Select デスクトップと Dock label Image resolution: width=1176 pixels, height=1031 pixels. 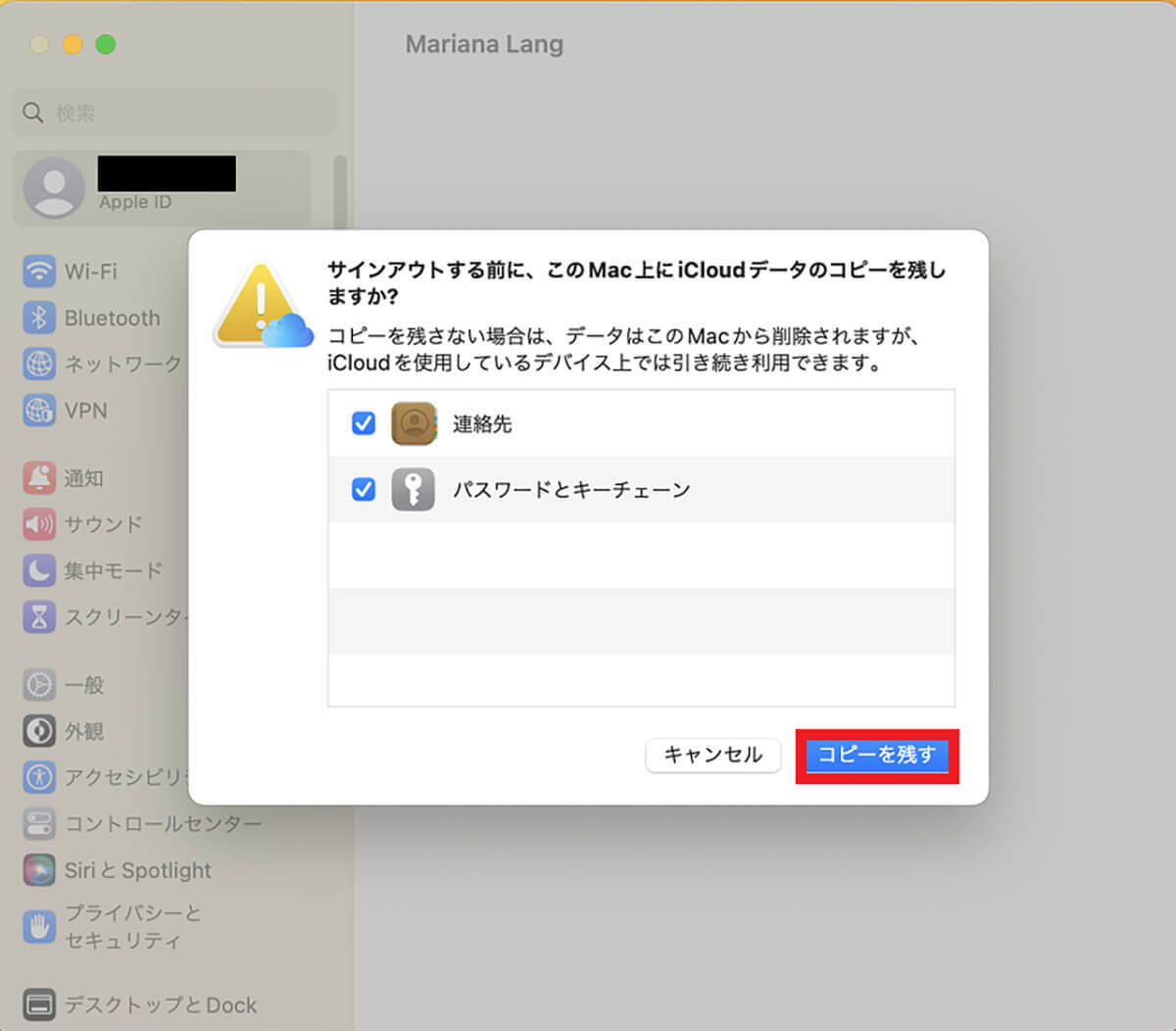161,1006
